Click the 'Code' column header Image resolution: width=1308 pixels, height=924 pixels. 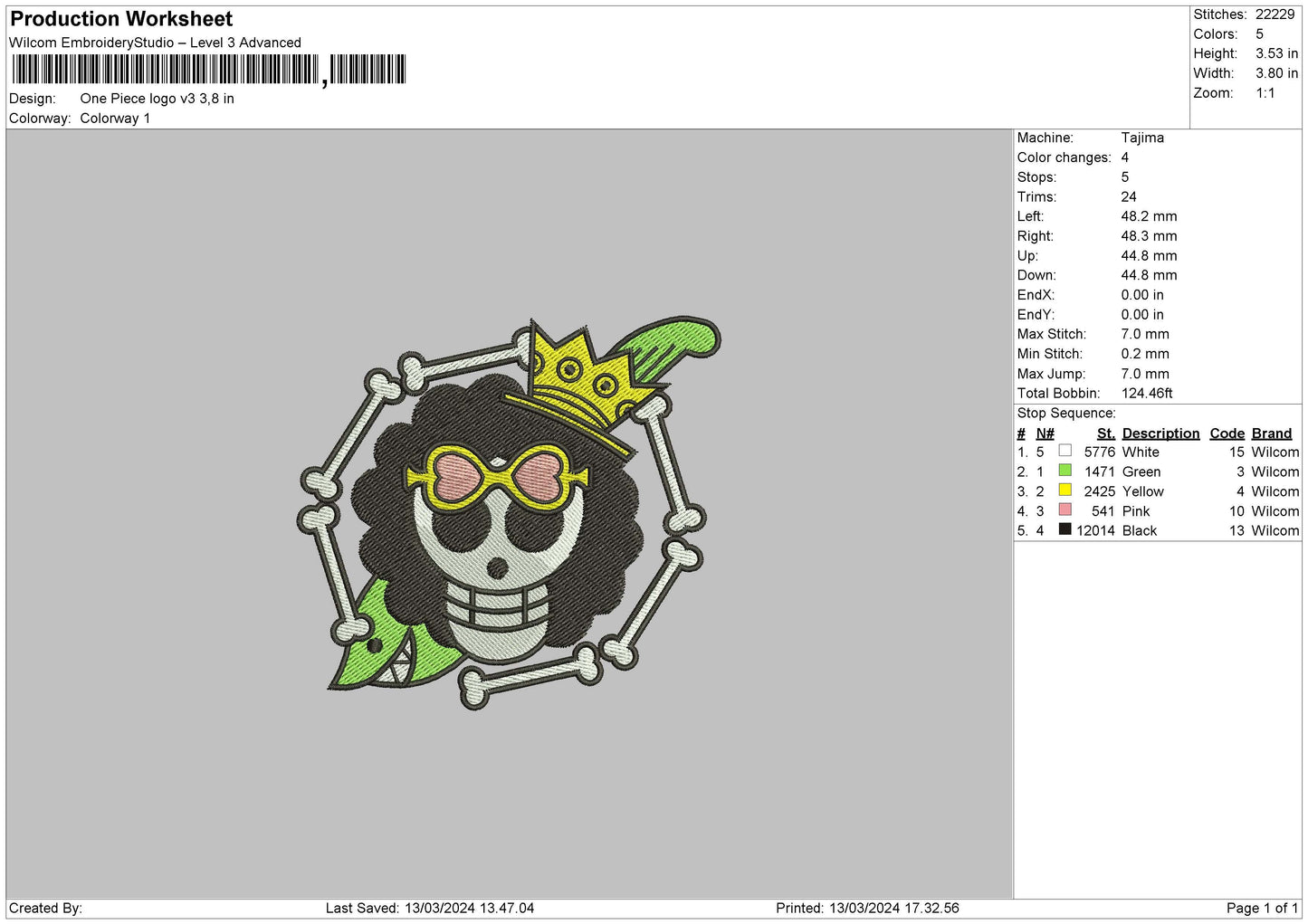(x=1227, y=433)
